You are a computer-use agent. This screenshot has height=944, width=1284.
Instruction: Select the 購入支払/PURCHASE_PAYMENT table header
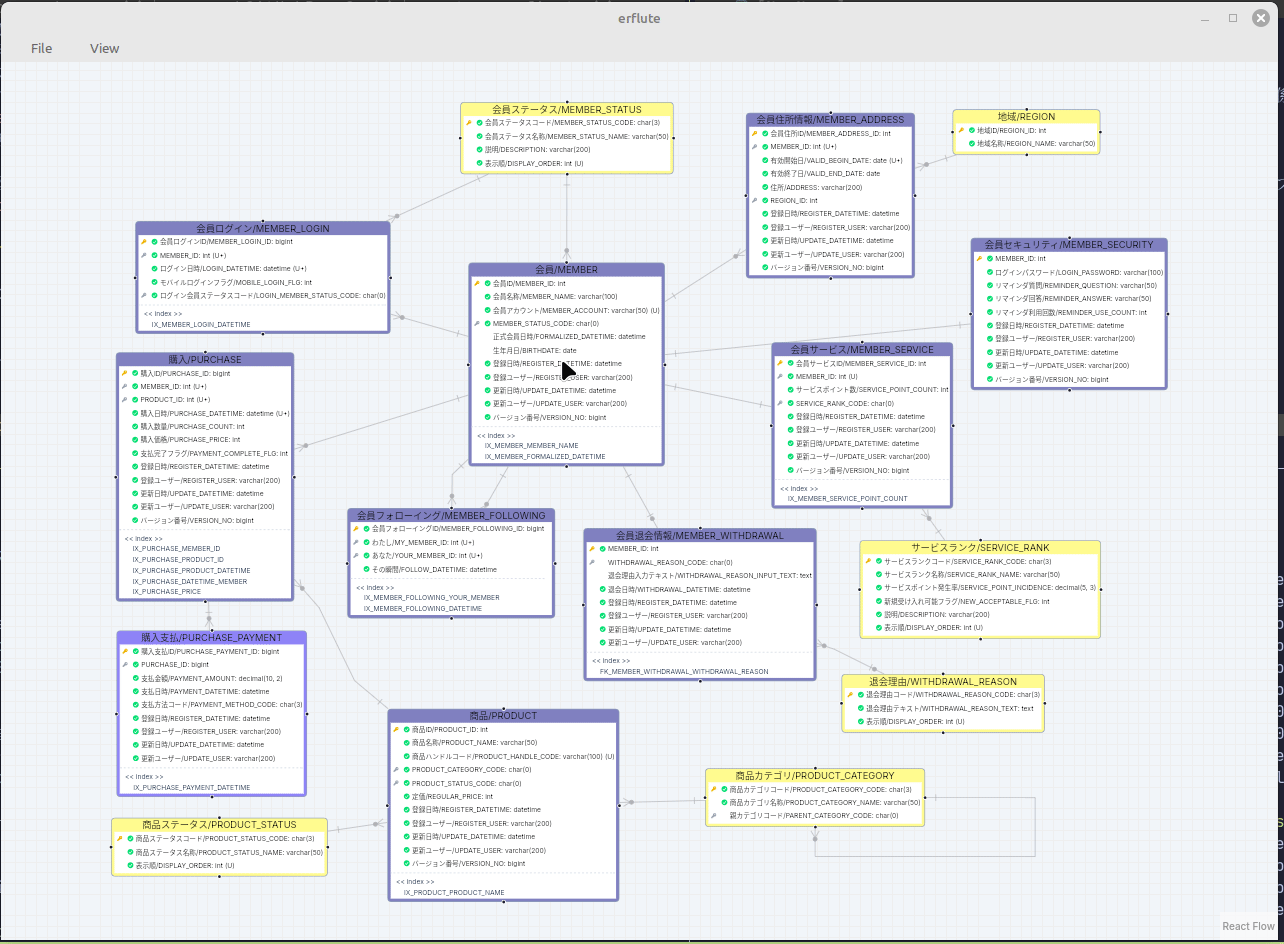211,637
